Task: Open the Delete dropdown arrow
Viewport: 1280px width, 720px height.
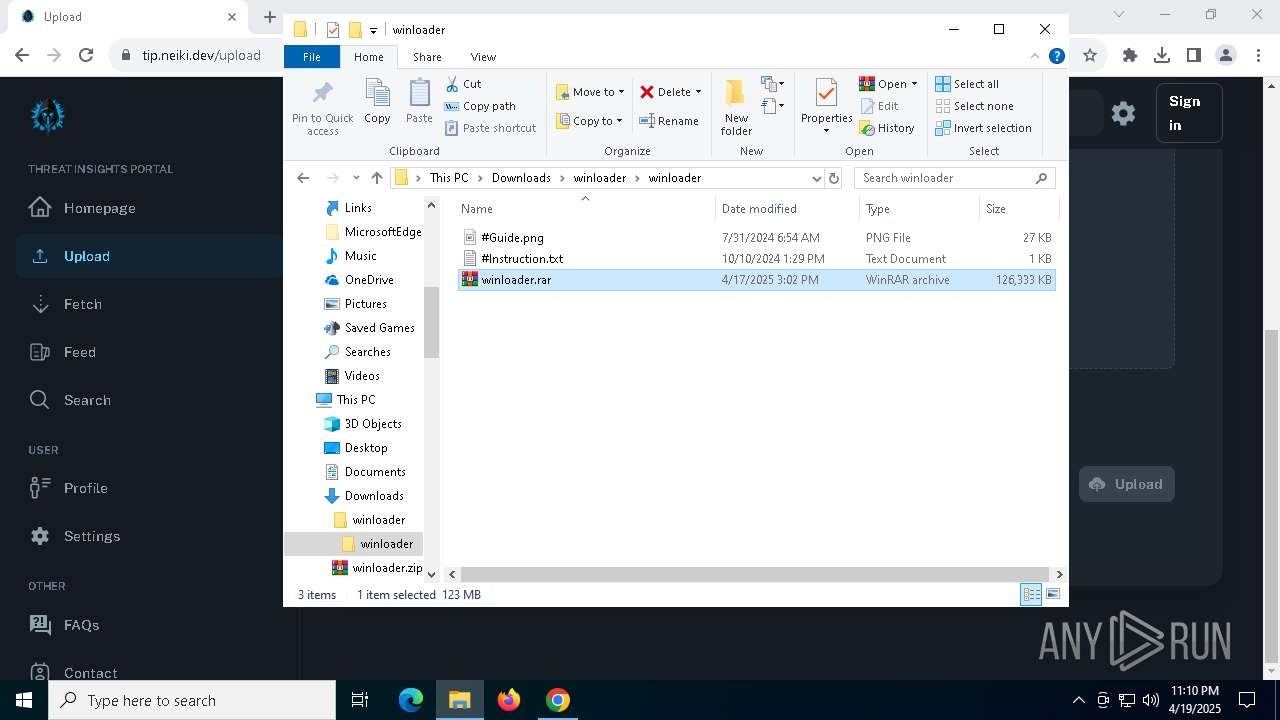Action: 698,92
